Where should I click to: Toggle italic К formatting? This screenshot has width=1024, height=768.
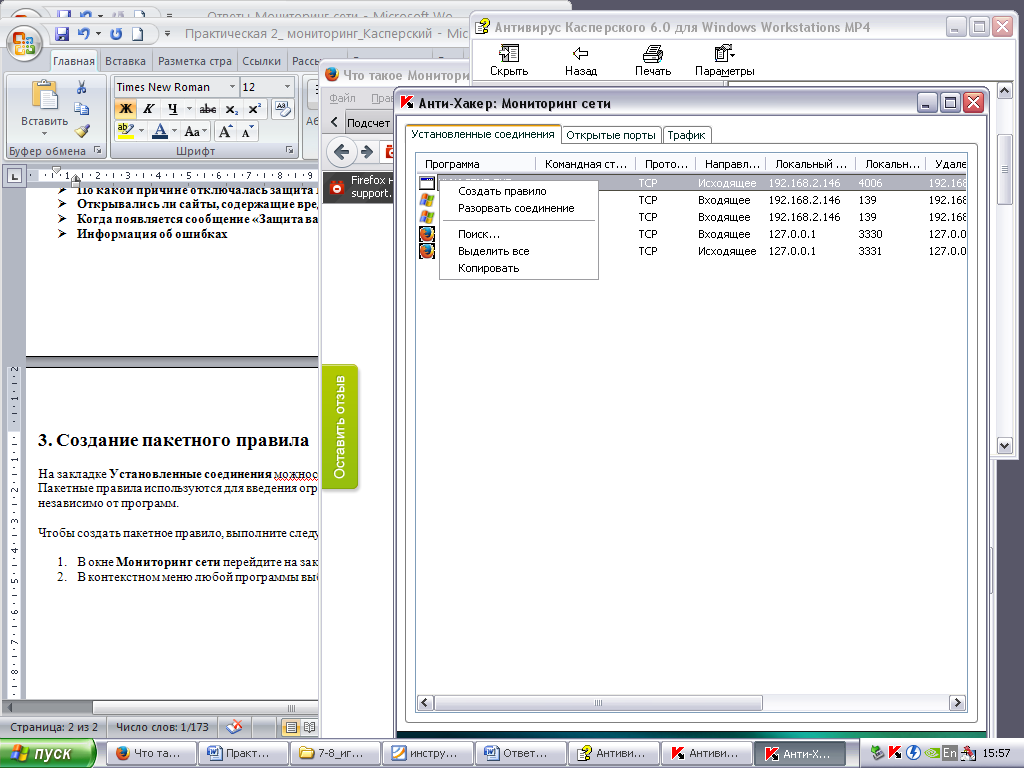click(x=149, y=109)
